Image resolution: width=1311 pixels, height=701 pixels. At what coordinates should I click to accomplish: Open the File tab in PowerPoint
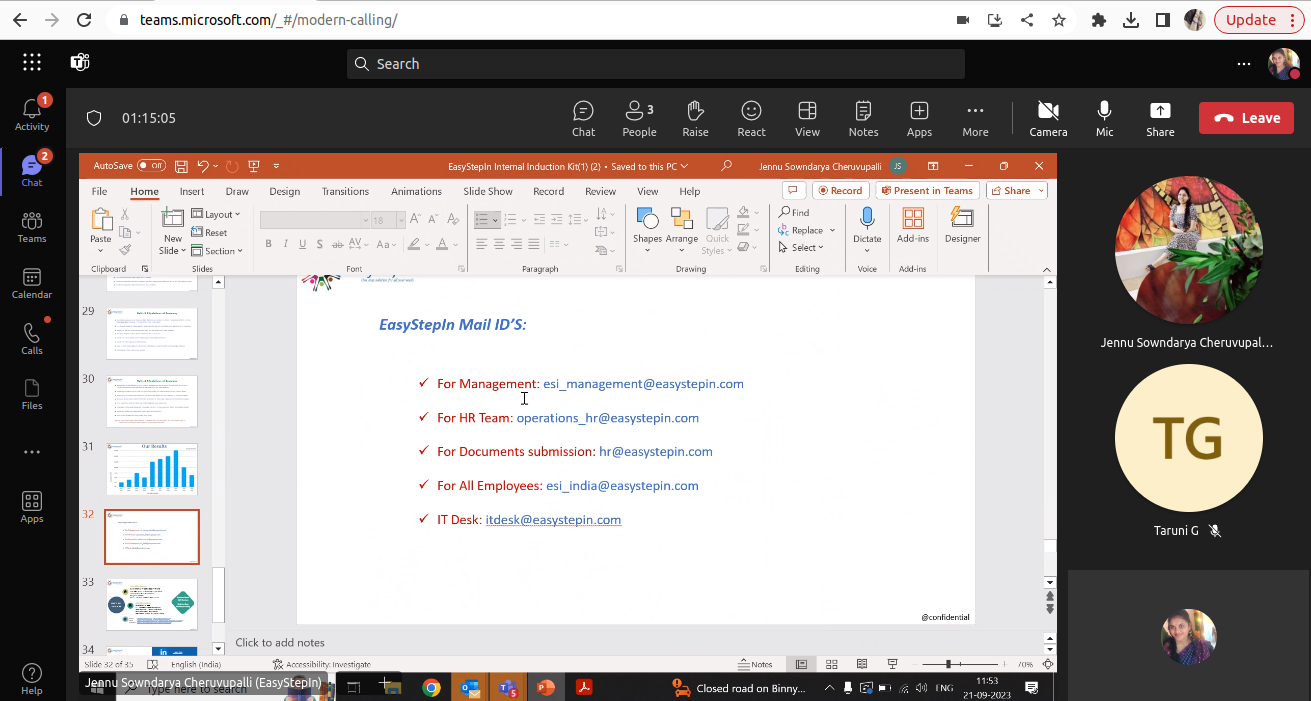point(99,191)
